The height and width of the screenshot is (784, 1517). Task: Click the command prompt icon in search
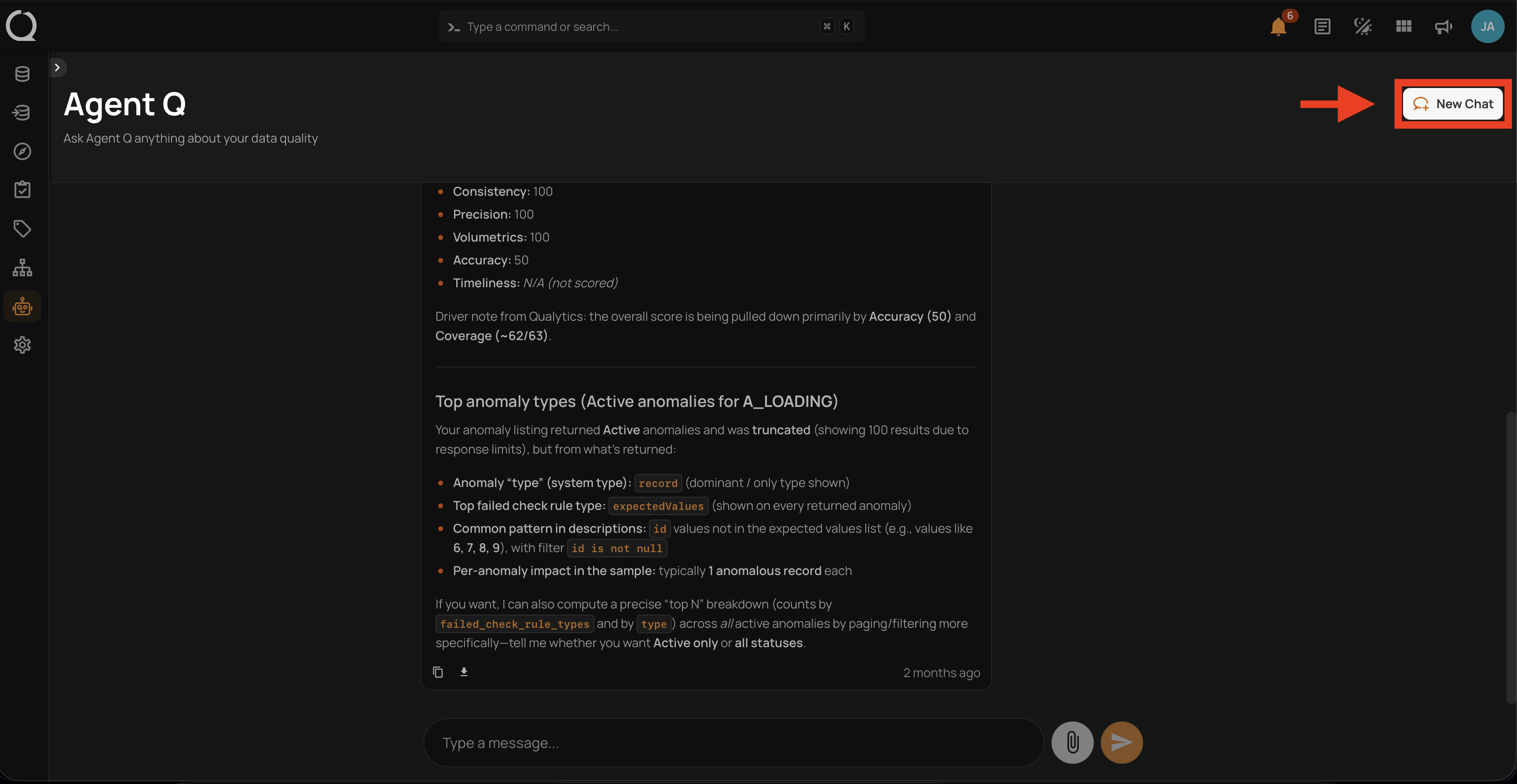454,27
